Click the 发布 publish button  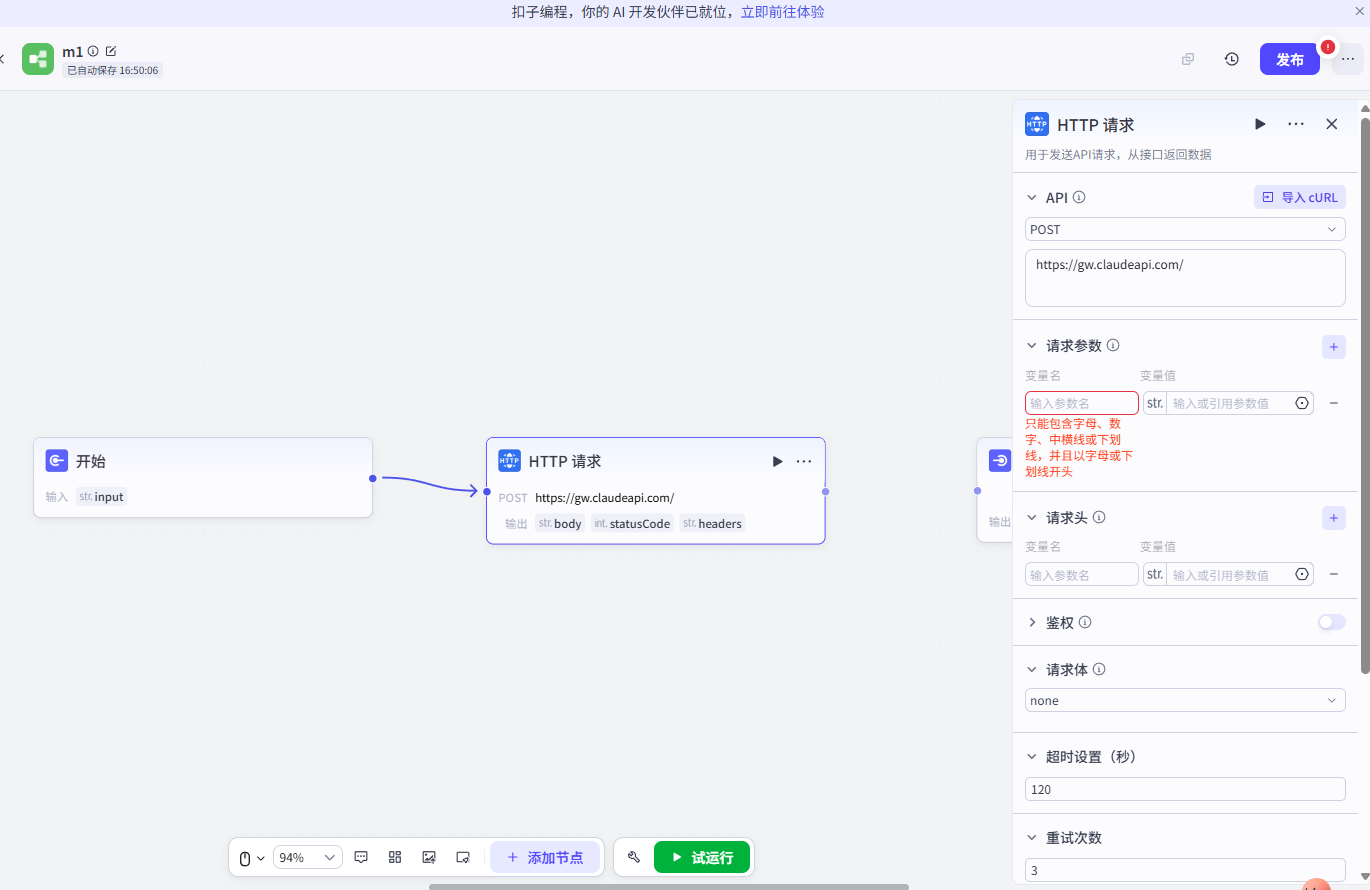1289,59
